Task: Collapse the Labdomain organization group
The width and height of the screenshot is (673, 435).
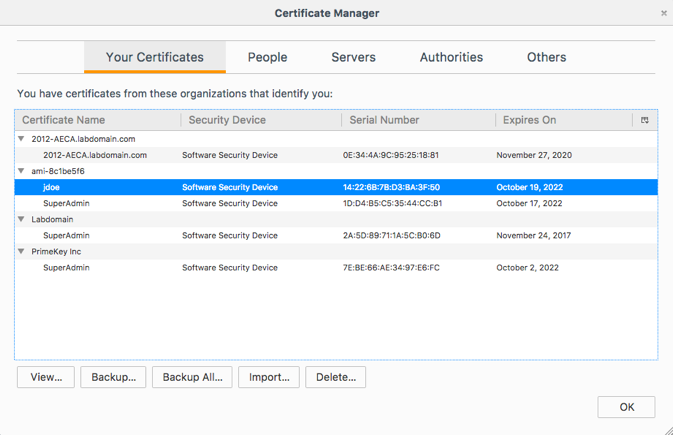Action: (x=22, y=219)
